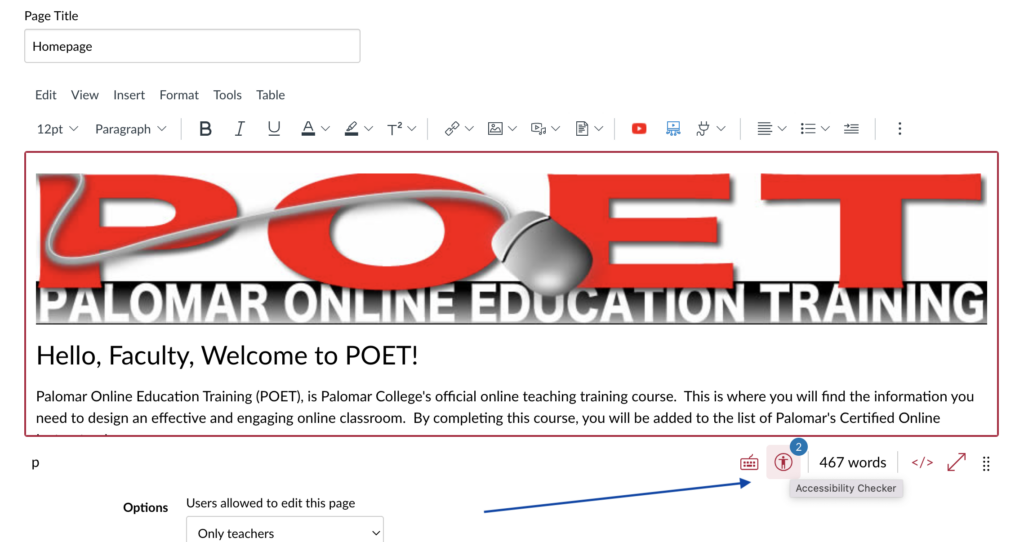Expand alignment options arrow
This screenshot has width=1024, height=542.
click(782, 129)
